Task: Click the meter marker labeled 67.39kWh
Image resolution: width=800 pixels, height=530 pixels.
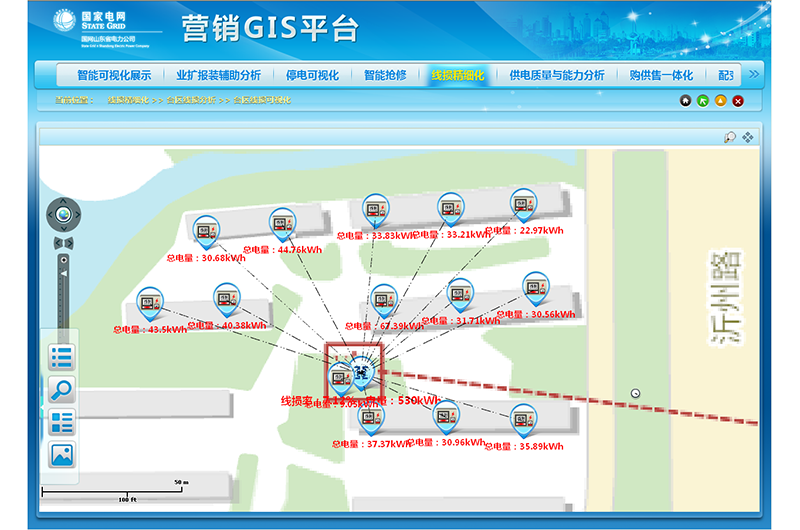Action: 384,300
